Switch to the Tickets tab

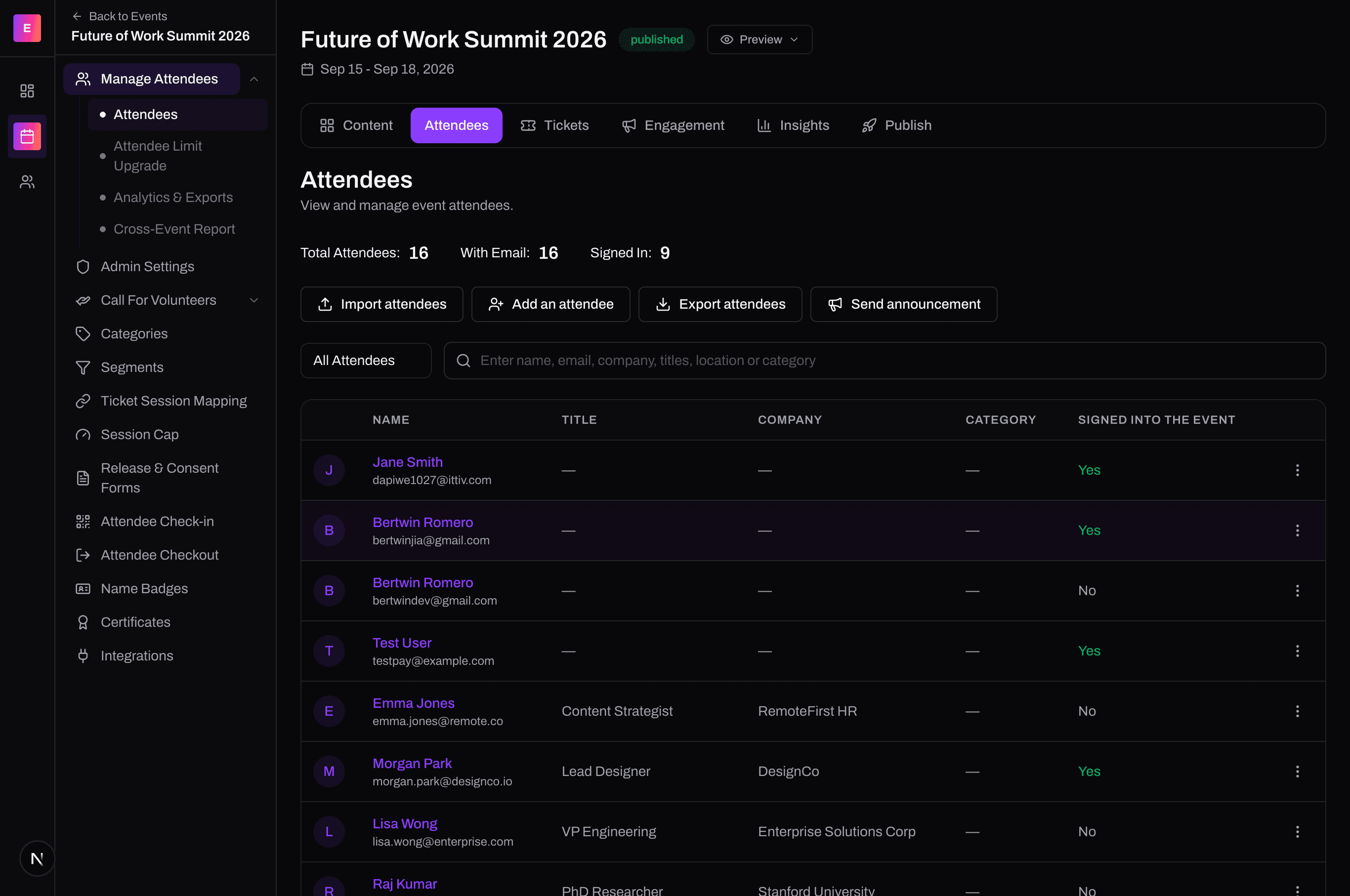coord(554,126)
